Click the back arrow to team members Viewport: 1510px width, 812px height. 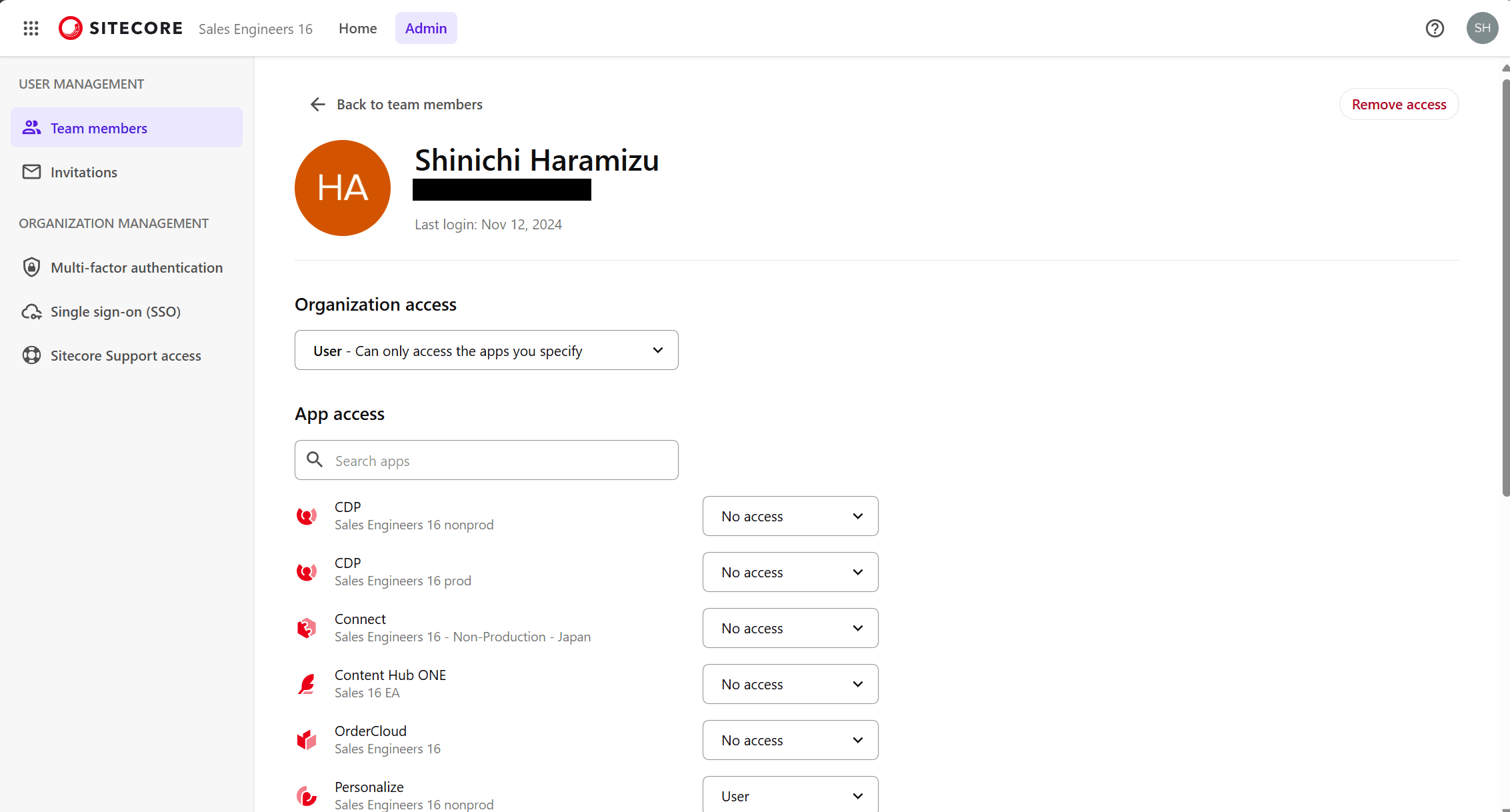318,105
